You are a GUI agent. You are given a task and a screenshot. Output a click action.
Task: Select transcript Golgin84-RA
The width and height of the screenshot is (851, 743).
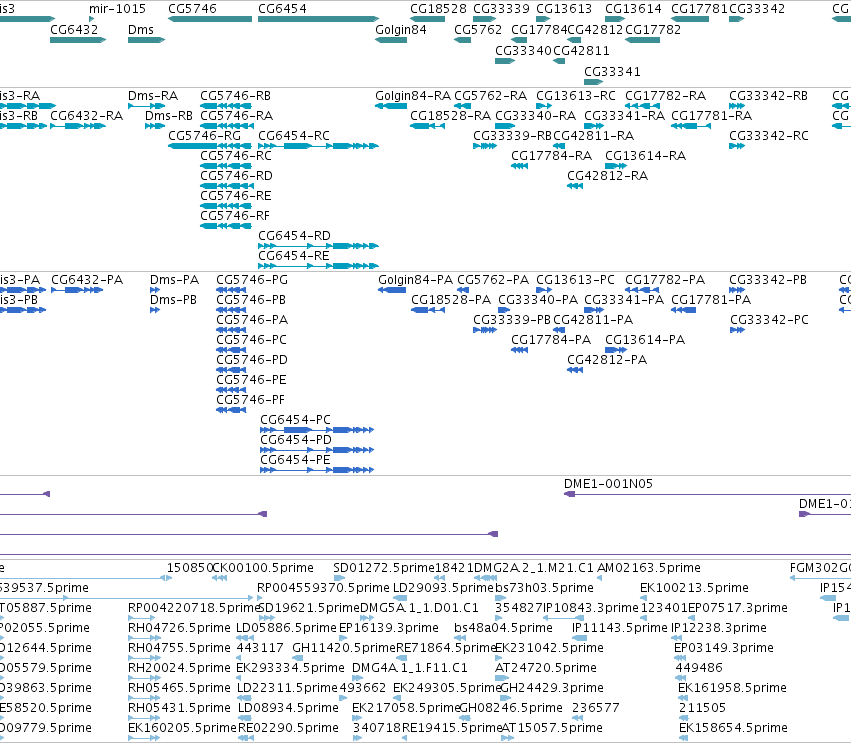[391, 106]
